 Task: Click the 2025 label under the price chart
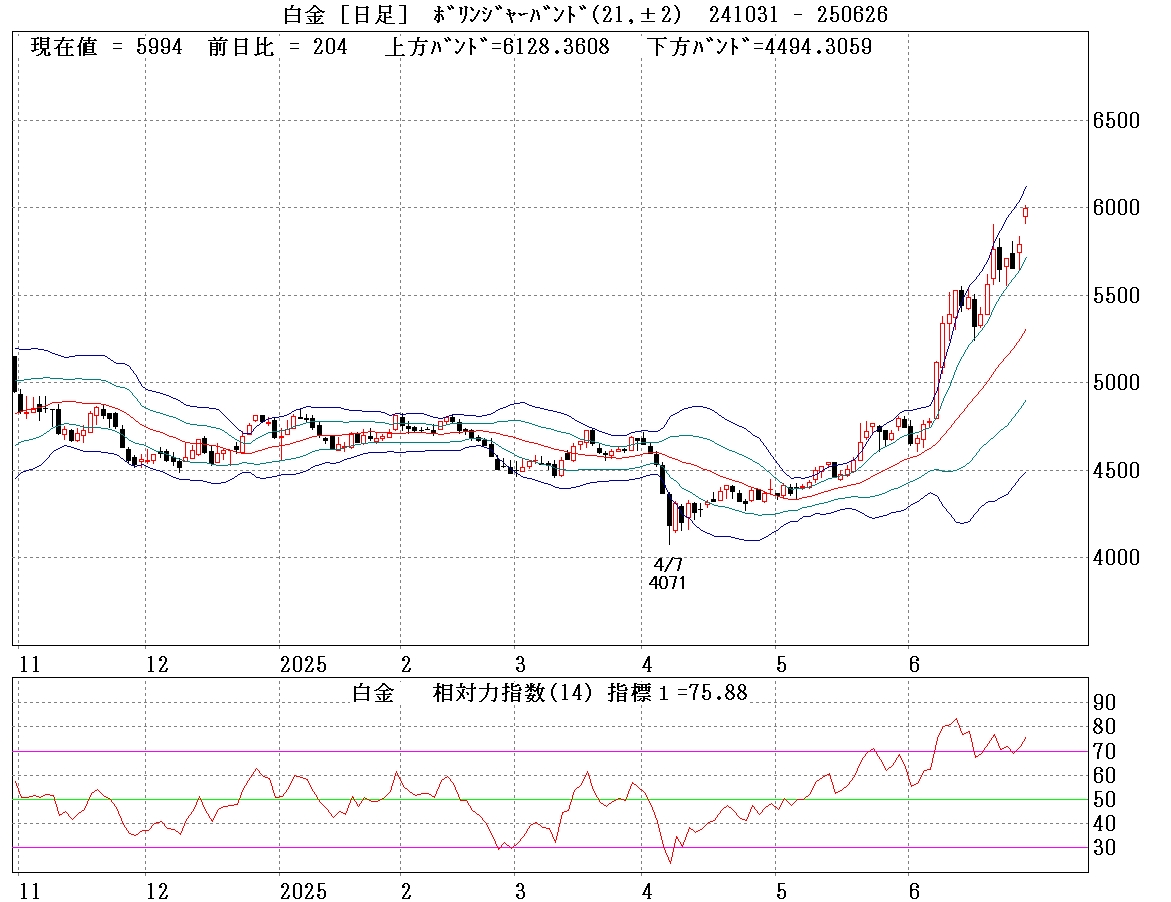[304, 664]
